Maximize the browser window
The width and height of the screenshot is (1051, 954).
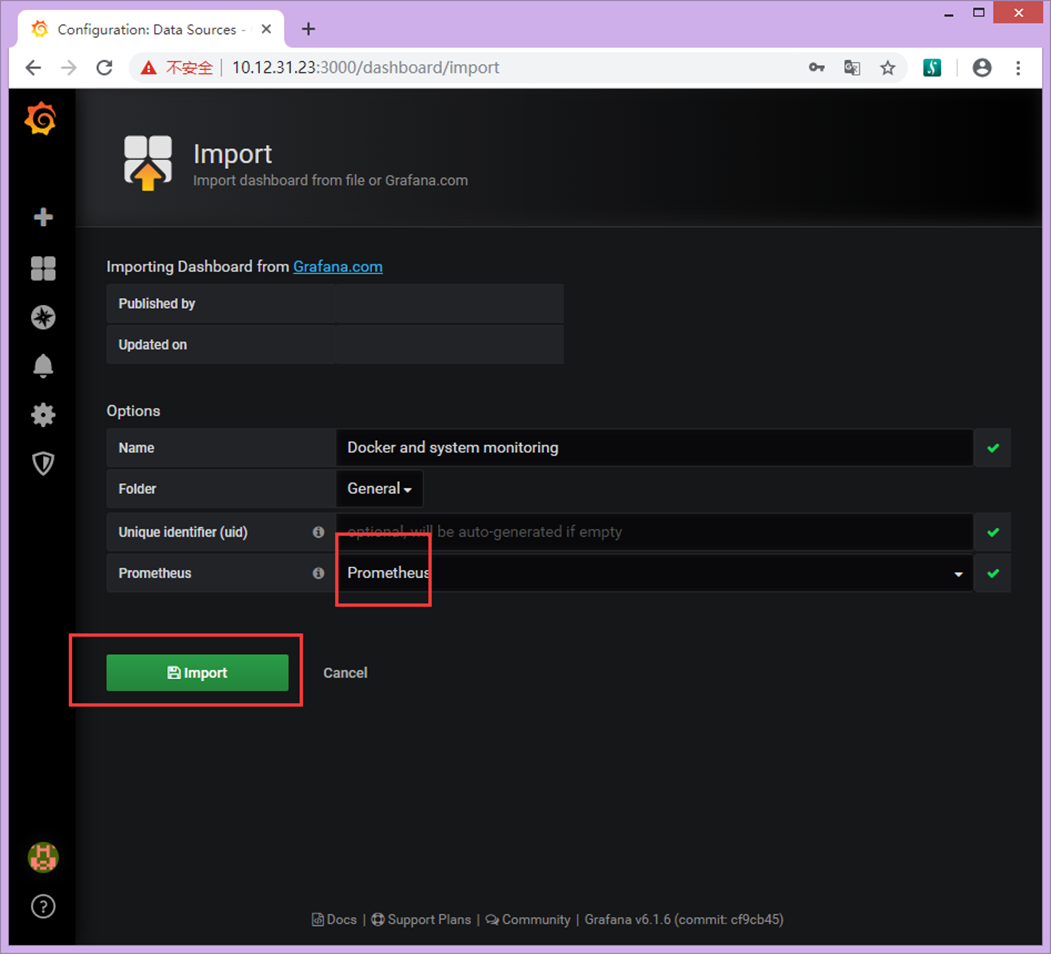pyautogui.click(x=979, y=13)
